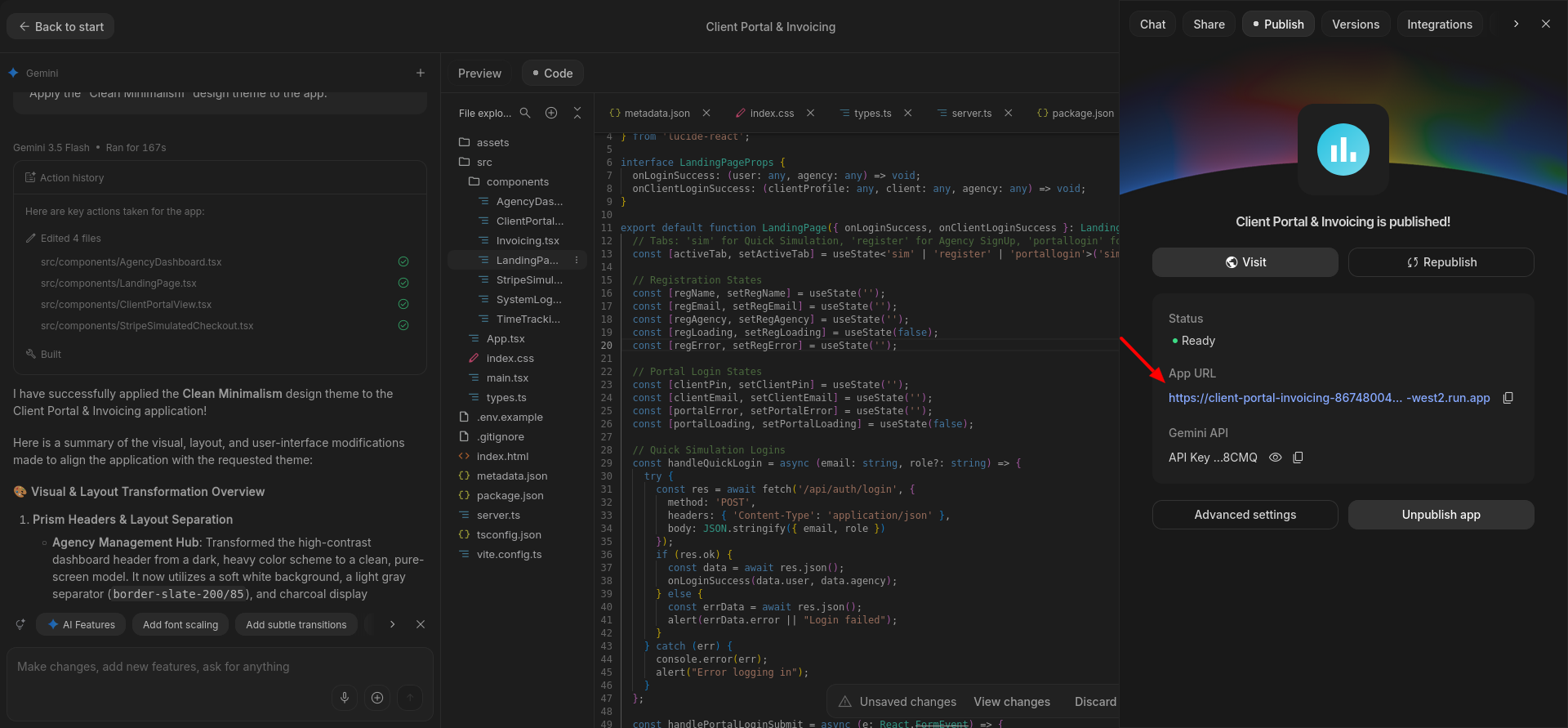Close the types.ts editor tab
Viewport: 1568px width, 728px height.
pyautogui.click(x=907, y=113)
